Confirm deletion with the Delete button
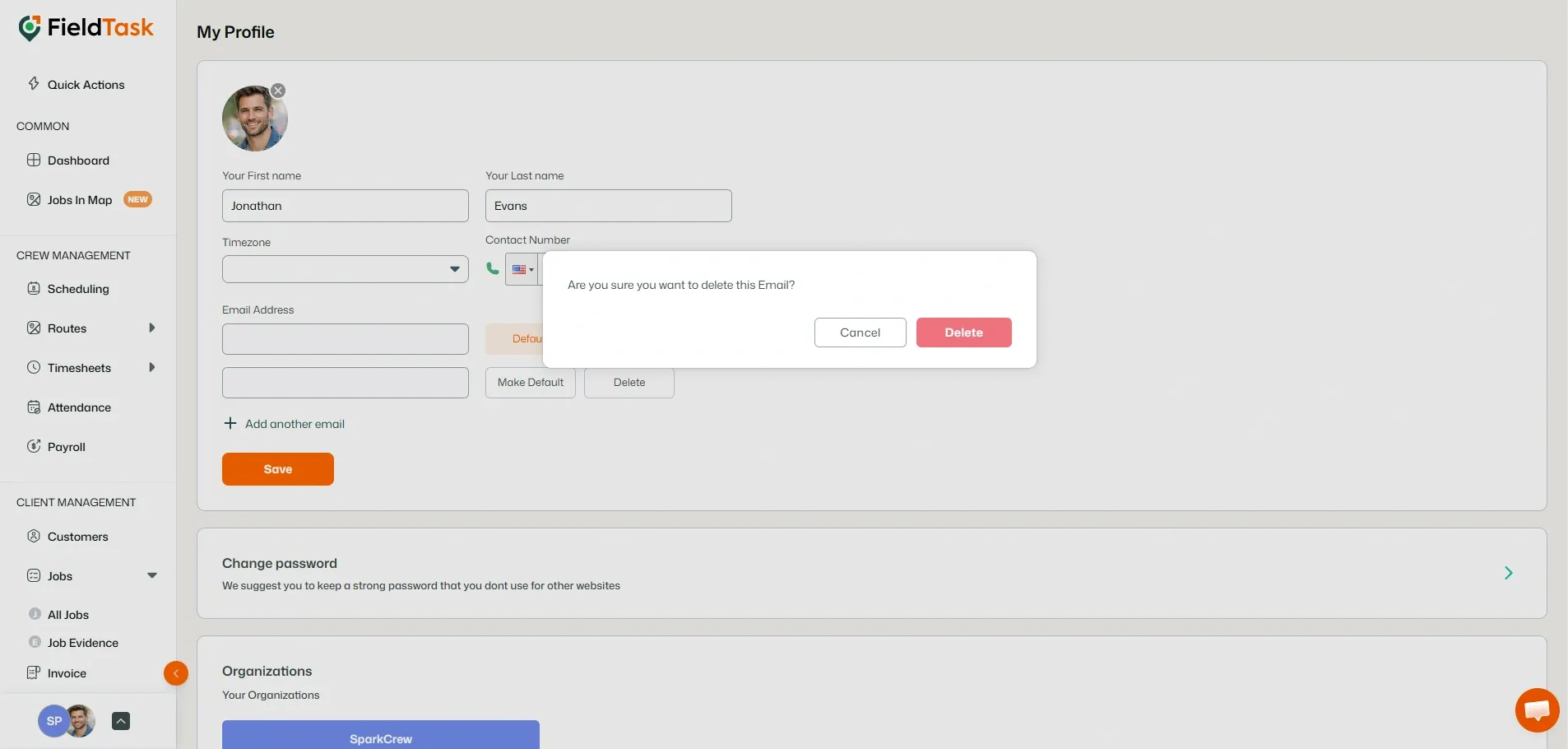This screenshot has height=749, width=1568. [x=963, y=333]
